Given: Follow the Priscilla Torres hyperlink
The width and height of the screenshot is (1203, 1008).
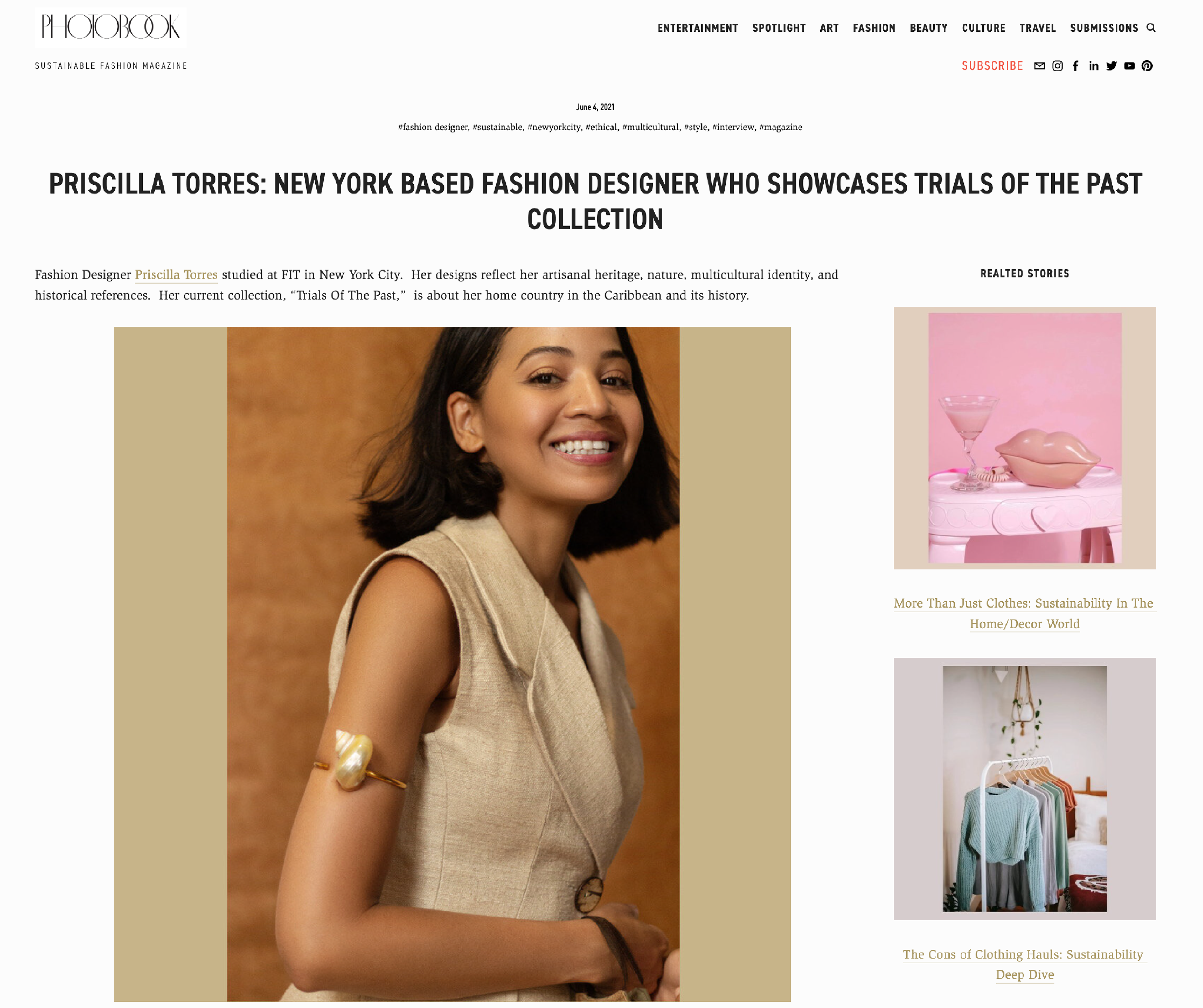Looking at the screenshot, I should point(176,275).
